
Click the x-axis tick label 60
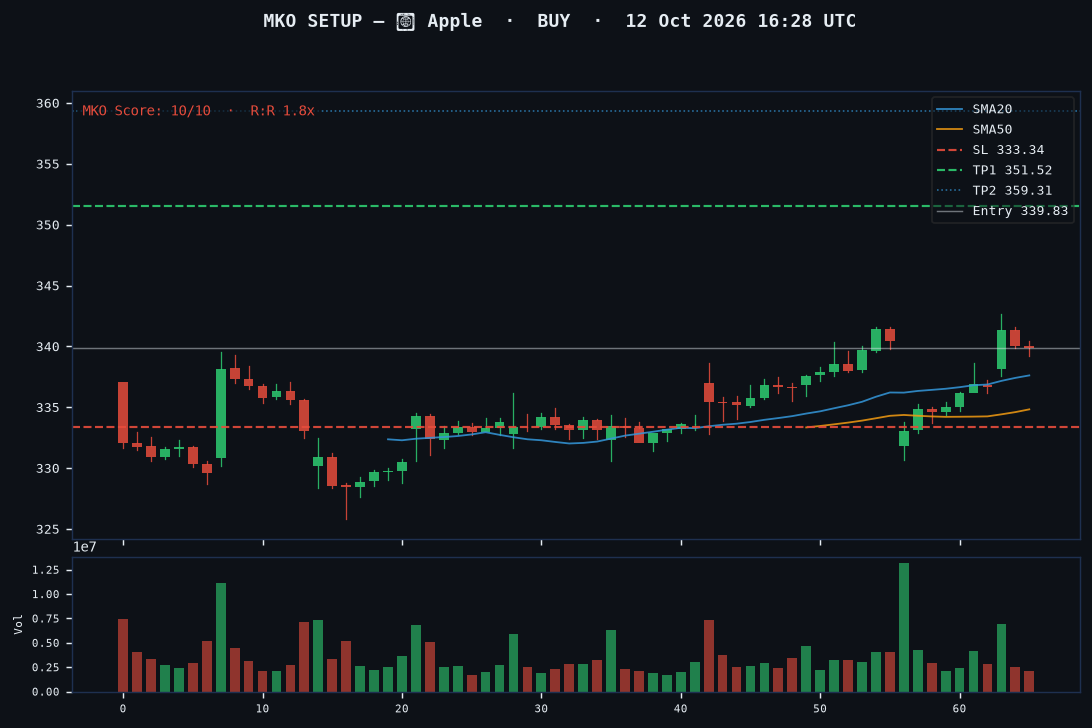point(959,708)
